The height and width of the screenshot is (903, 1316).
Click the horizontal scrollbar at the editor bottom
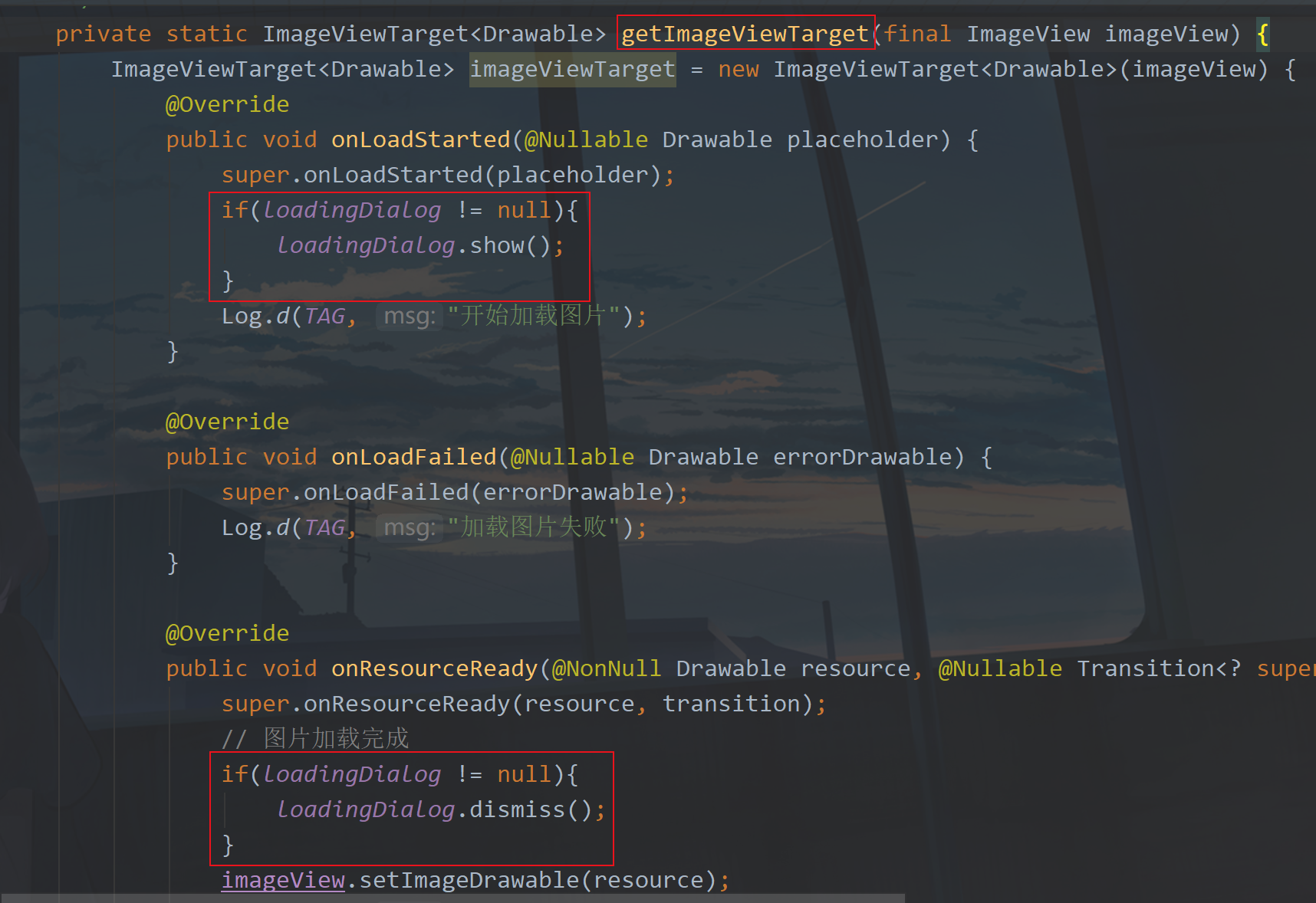(x=452, y=898)
